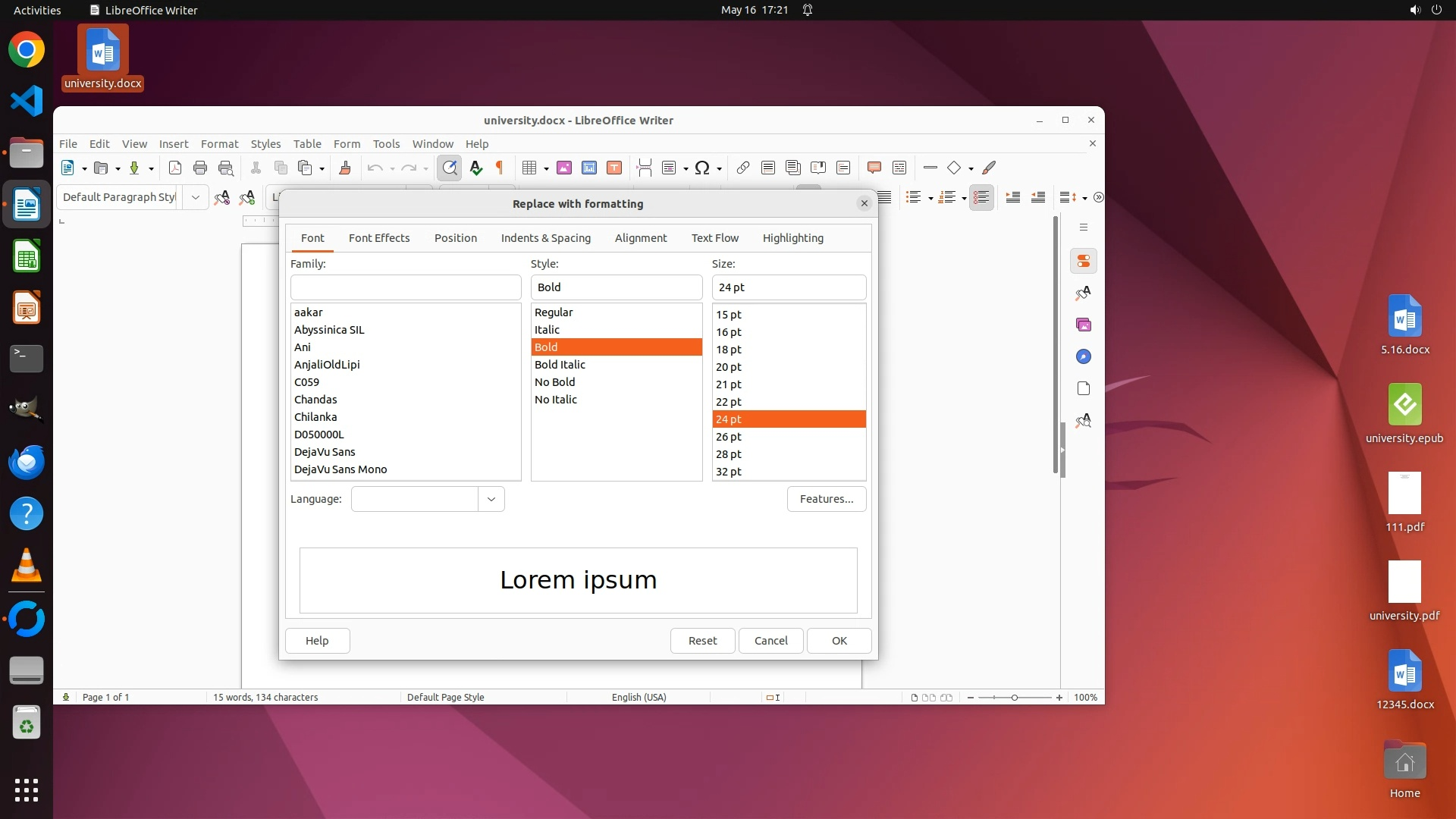1456x819 pixels.
Task: Click the Insert Special Character omega icon
Action: pos(702,168)
